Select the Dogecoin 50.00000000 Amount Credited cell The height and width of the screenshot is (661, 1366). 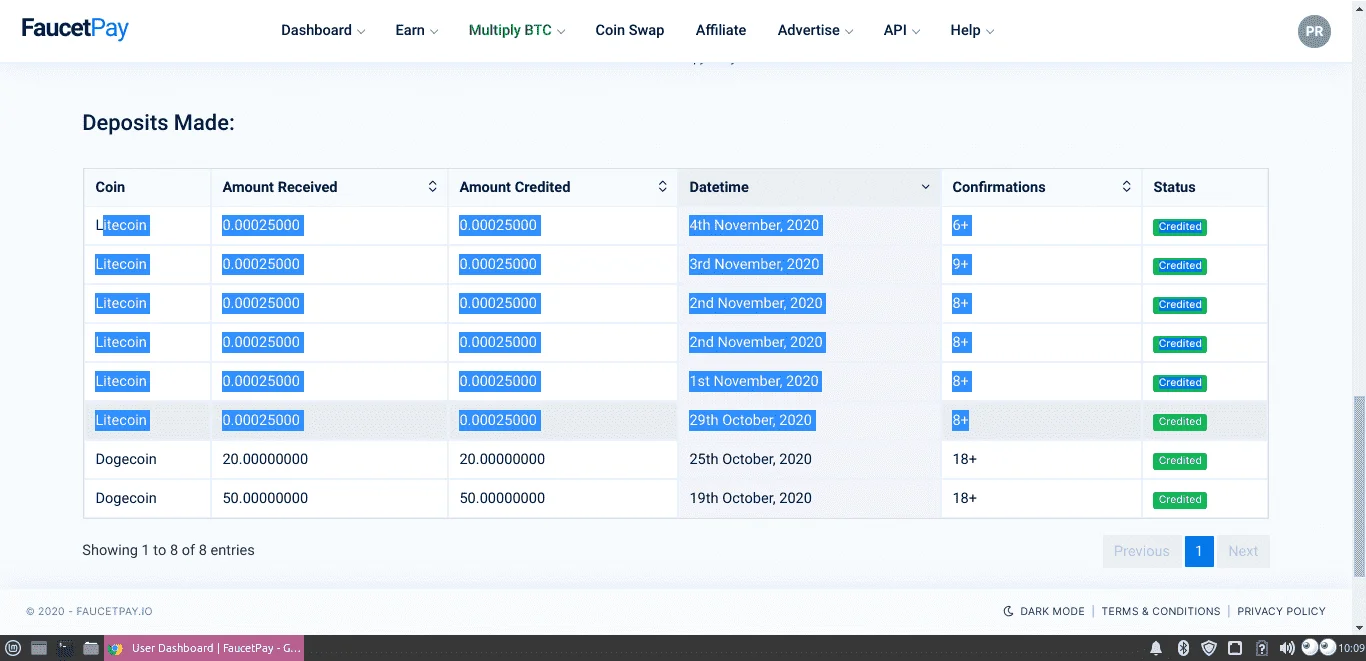[x=563, y=498]
